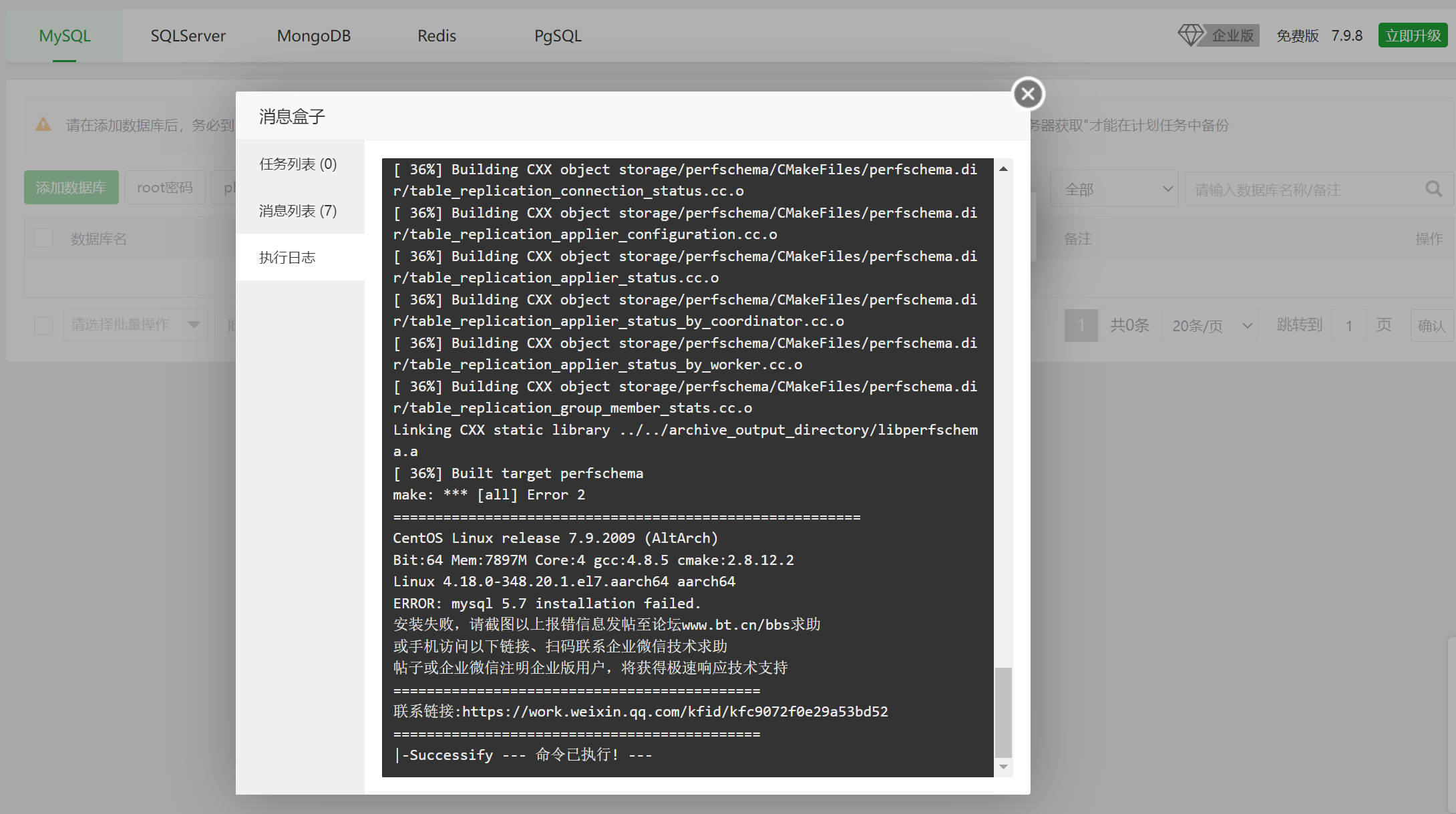Select the 执行日志 tab
This screenshot has height=814, width=1456.
click(x=300, y=257)
